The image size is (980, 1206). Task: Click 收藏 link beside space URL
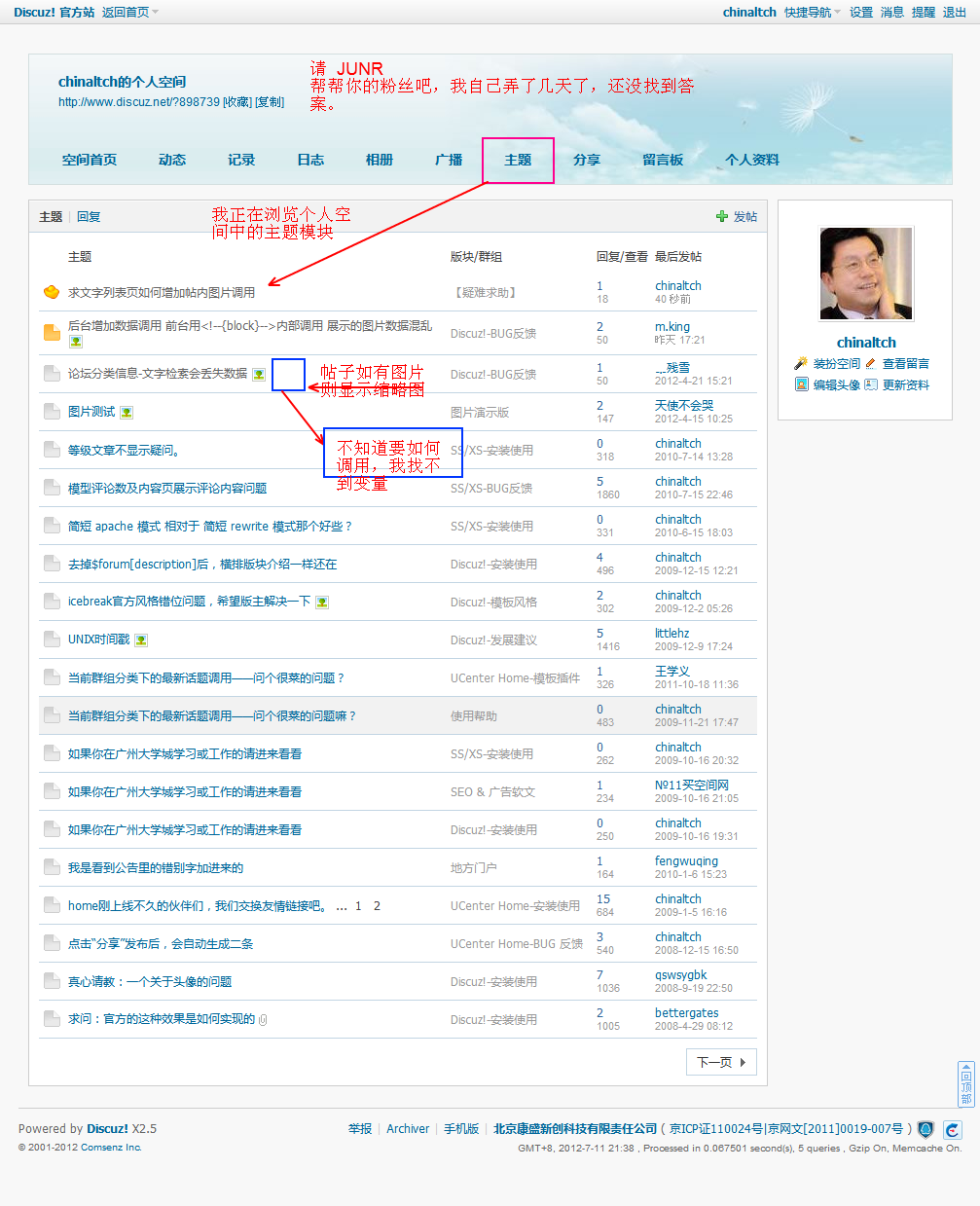(x=237, y=102)
